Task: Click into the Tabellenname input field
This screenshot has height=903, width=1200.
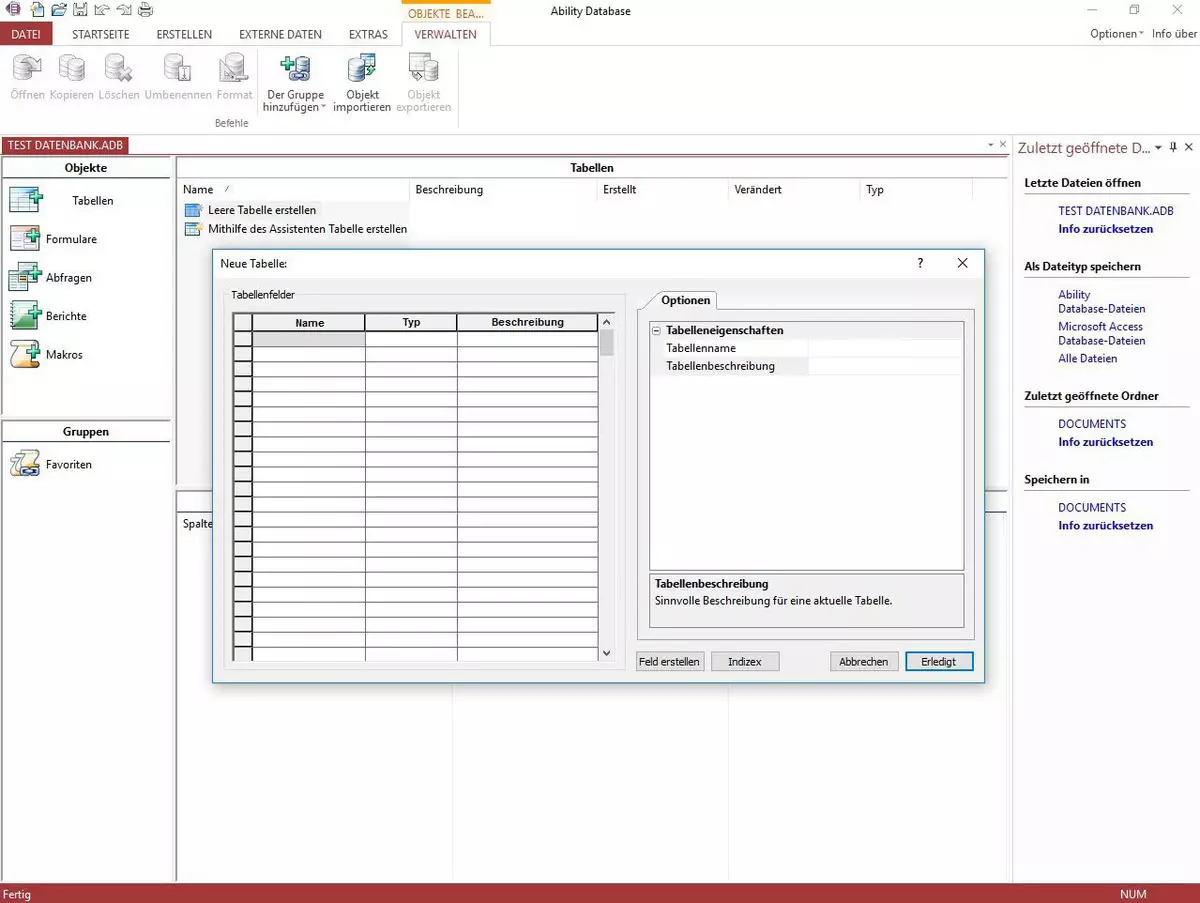Action: [884, 349]
